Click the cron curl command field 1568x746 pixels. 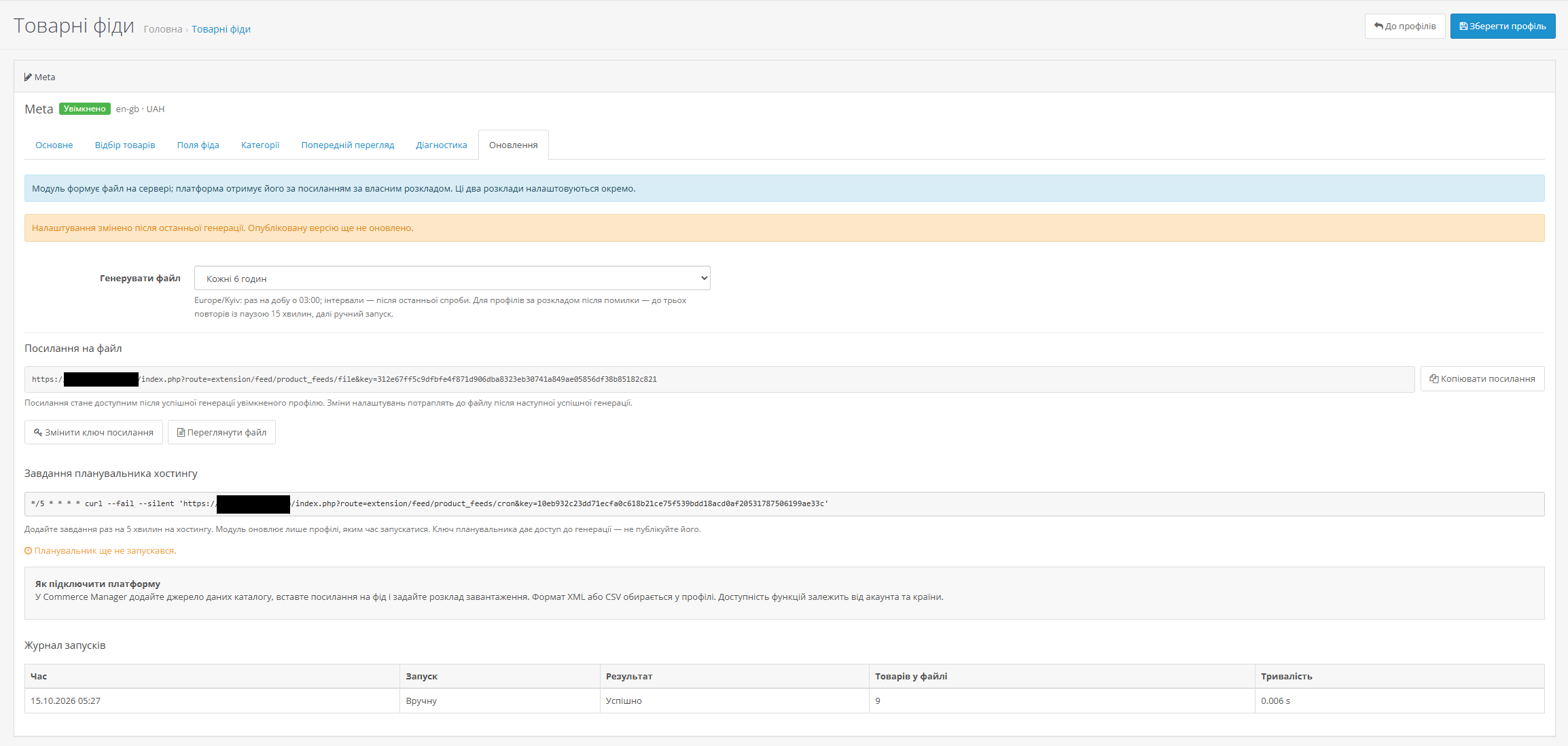(x=785, y=503)
